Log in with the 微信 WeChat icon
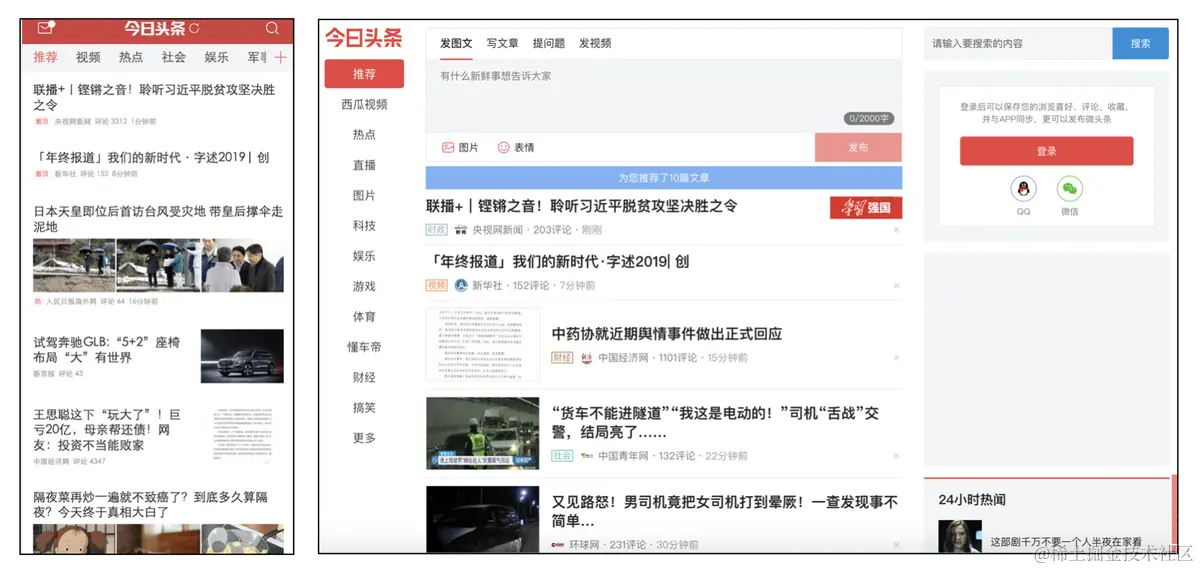This screenshot has height=570, width=1200. [1070, 189]
